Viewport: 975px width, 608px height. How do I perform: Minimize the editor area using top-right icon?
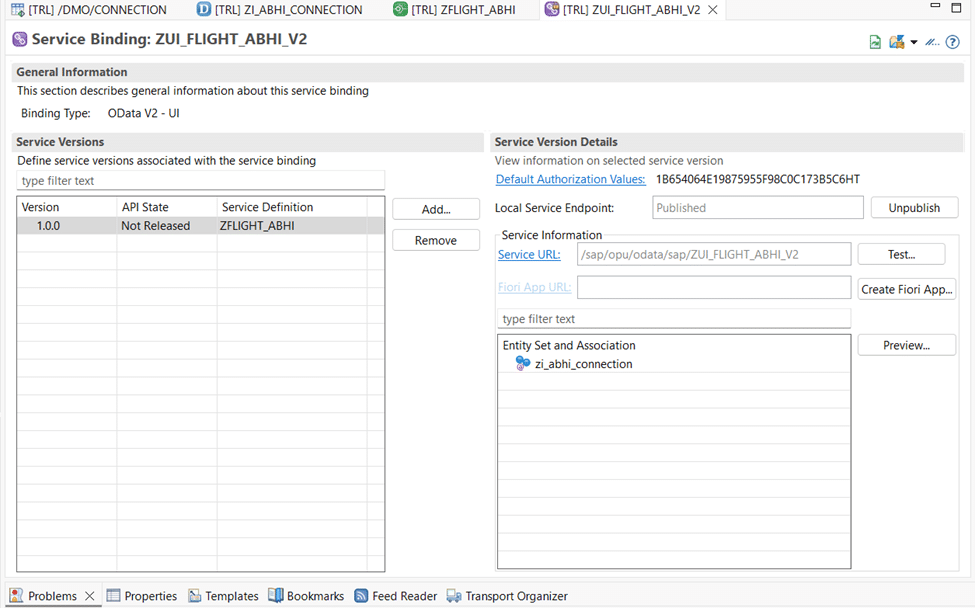[934, 7]
